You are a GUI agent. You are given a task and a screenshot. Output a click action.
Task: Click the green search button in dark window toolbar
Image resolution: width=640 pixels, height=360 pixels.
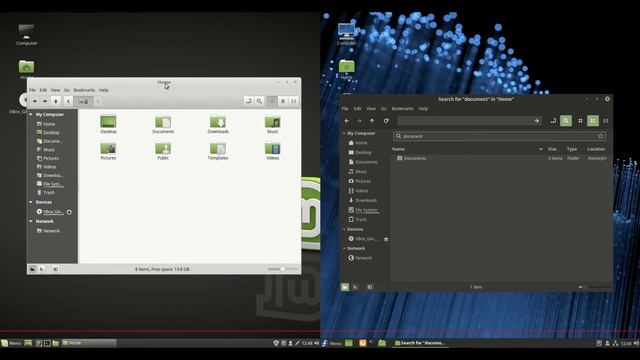coord(566,120)
